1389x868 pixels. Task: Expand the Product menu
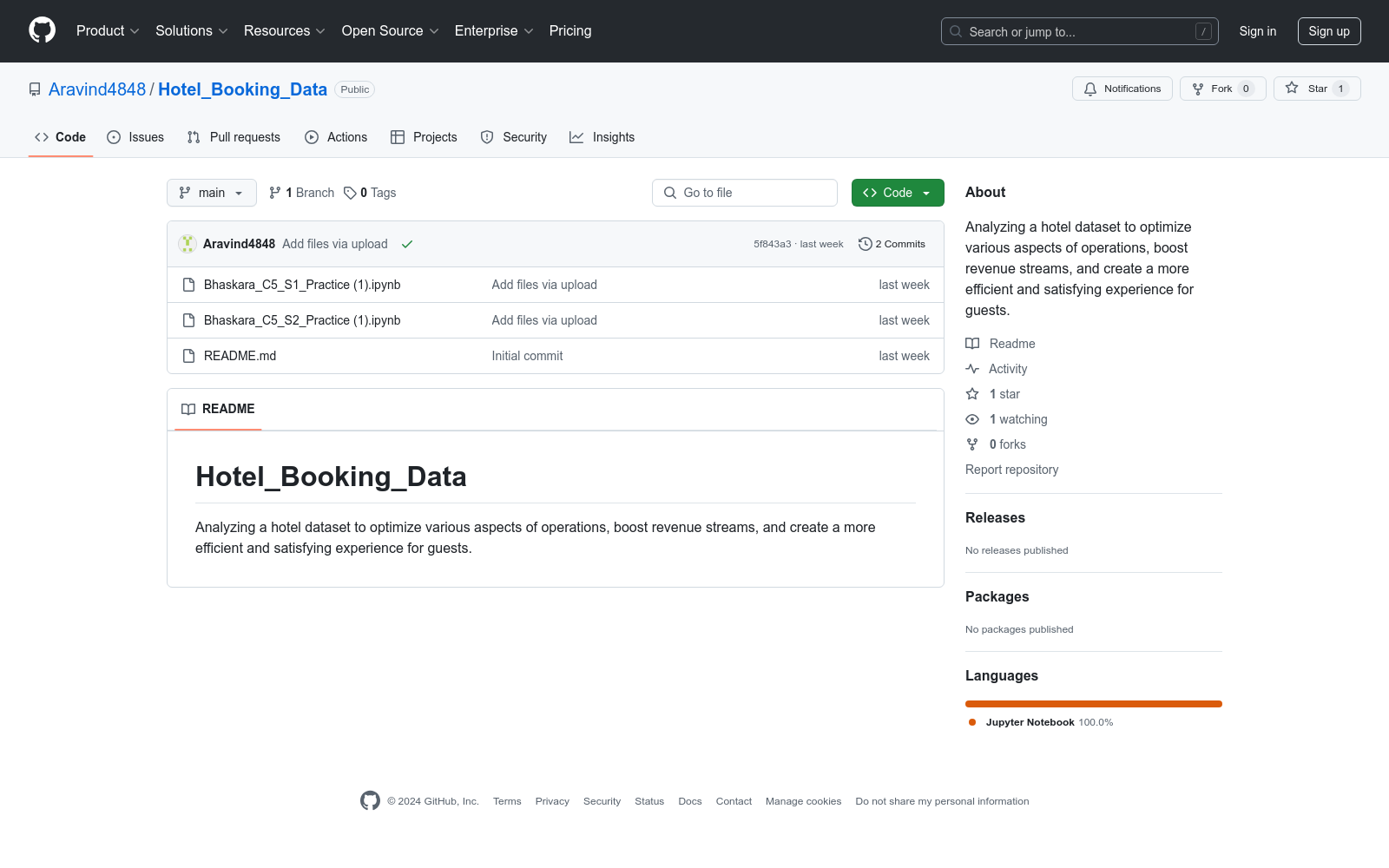coord(108,30)
